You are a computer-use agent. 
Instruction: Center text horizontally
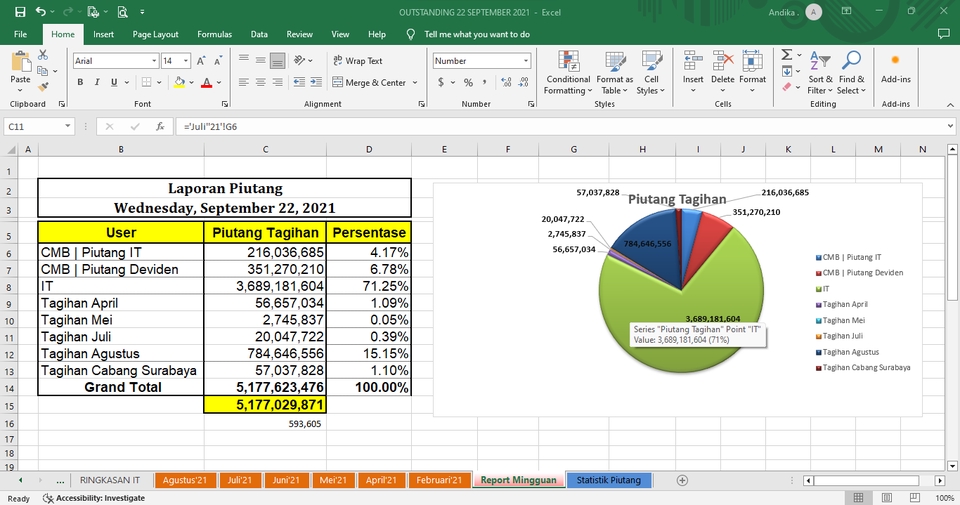click(260, 82)
